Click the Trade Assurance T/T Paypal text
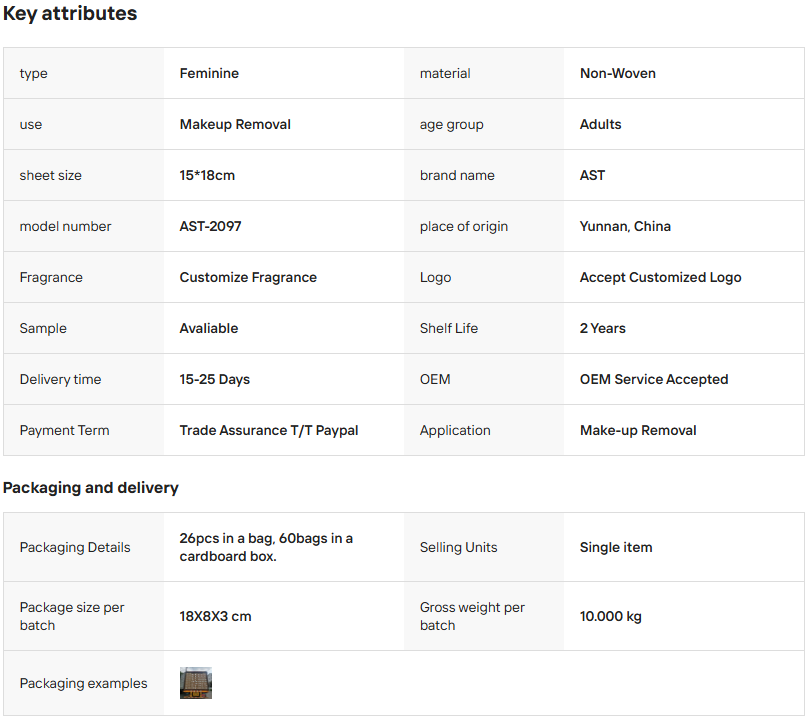 coord(269,430)
